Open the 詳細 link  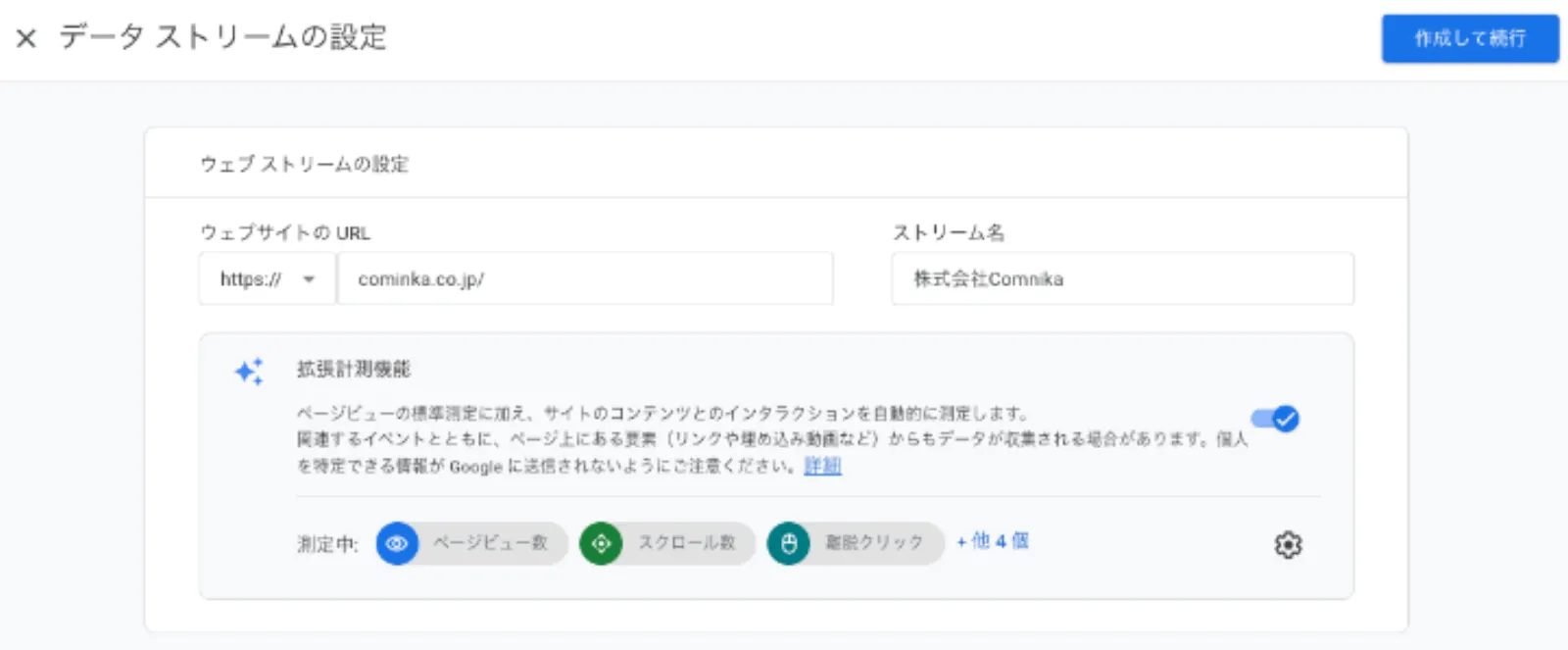click(822, 466)
